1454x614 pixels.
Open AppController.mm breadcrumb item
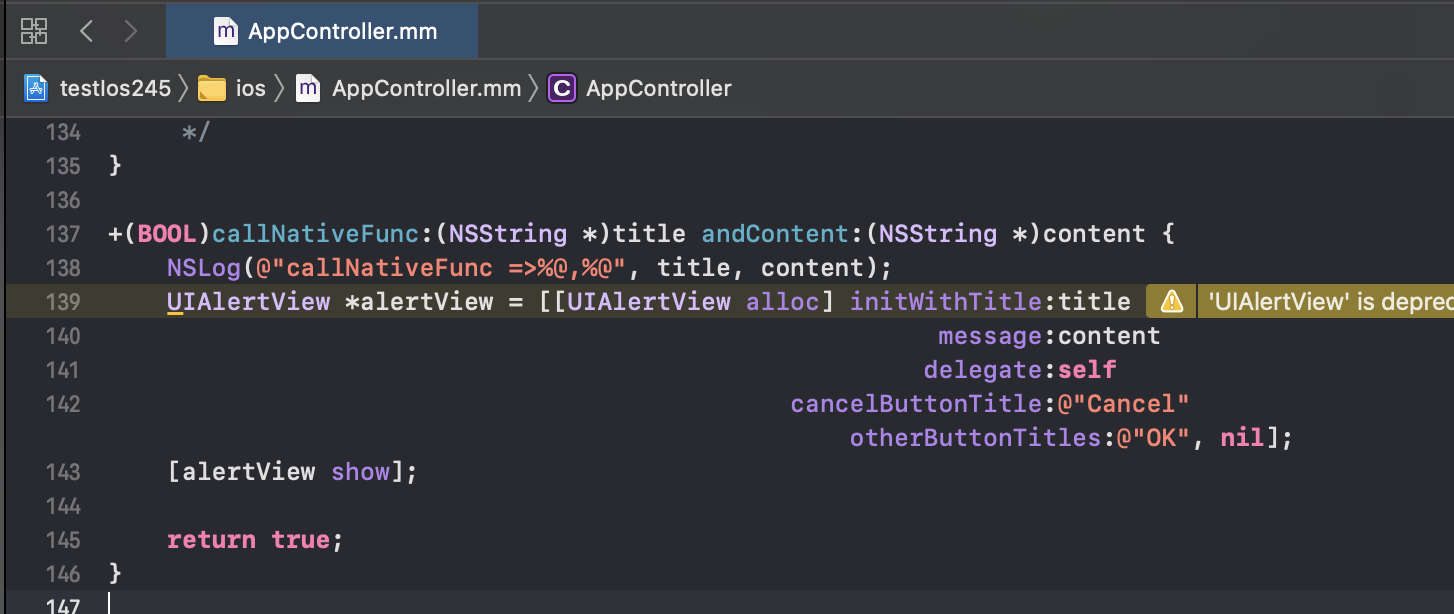tap(426, 89)
